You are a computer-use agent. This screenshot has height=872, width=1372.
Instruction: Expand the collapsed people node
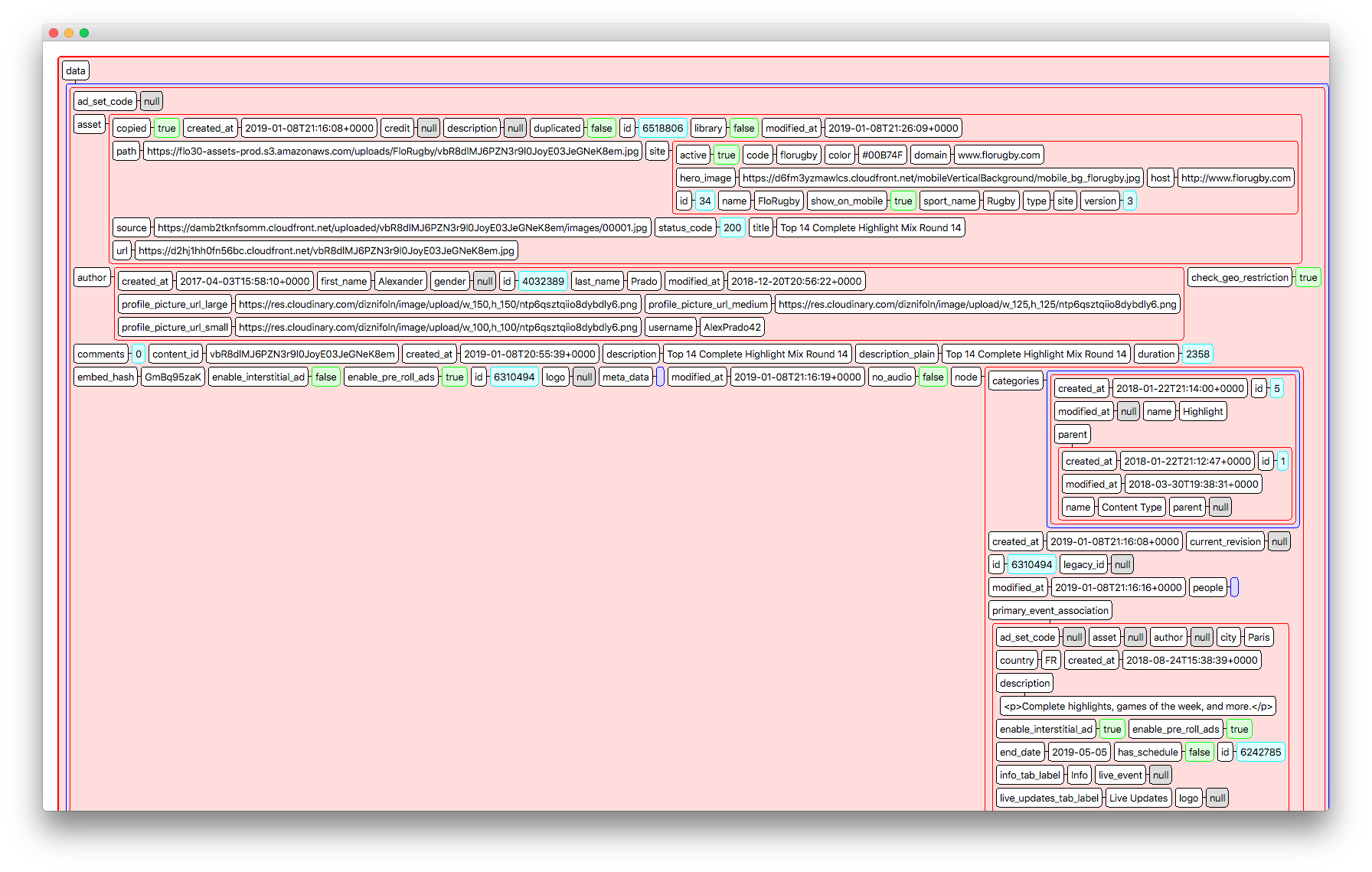pos(1234,587)
